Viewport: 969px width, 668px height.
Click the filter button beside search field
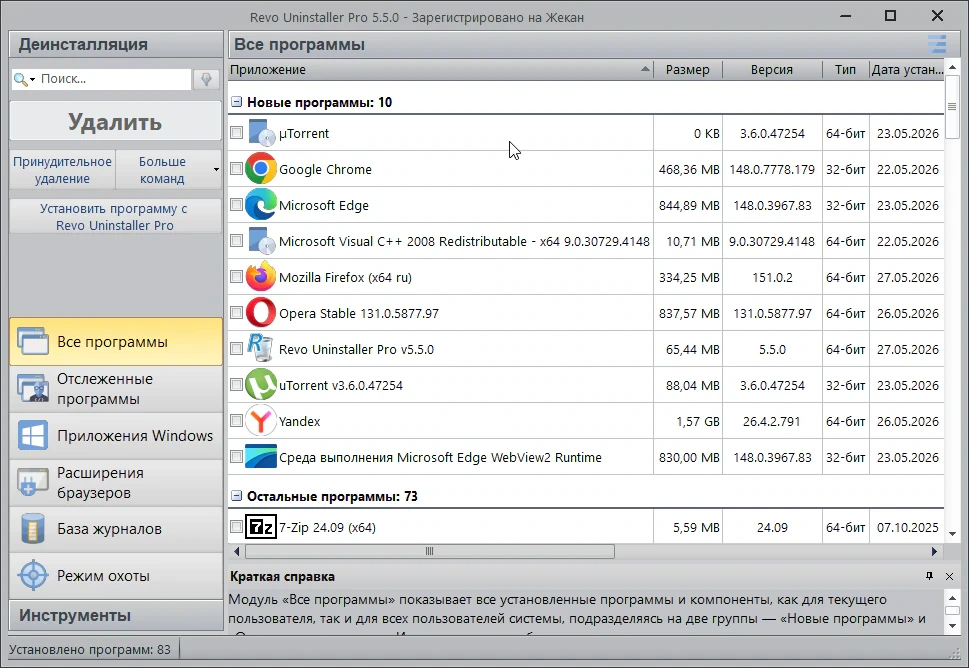coord(206,79)
